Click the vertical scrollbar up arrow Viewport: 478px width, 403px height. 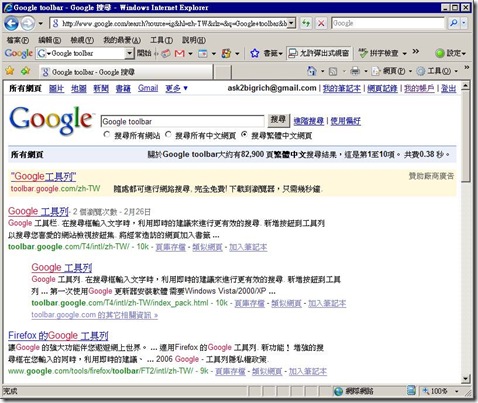pyautogui.click(x=466, y=86)
